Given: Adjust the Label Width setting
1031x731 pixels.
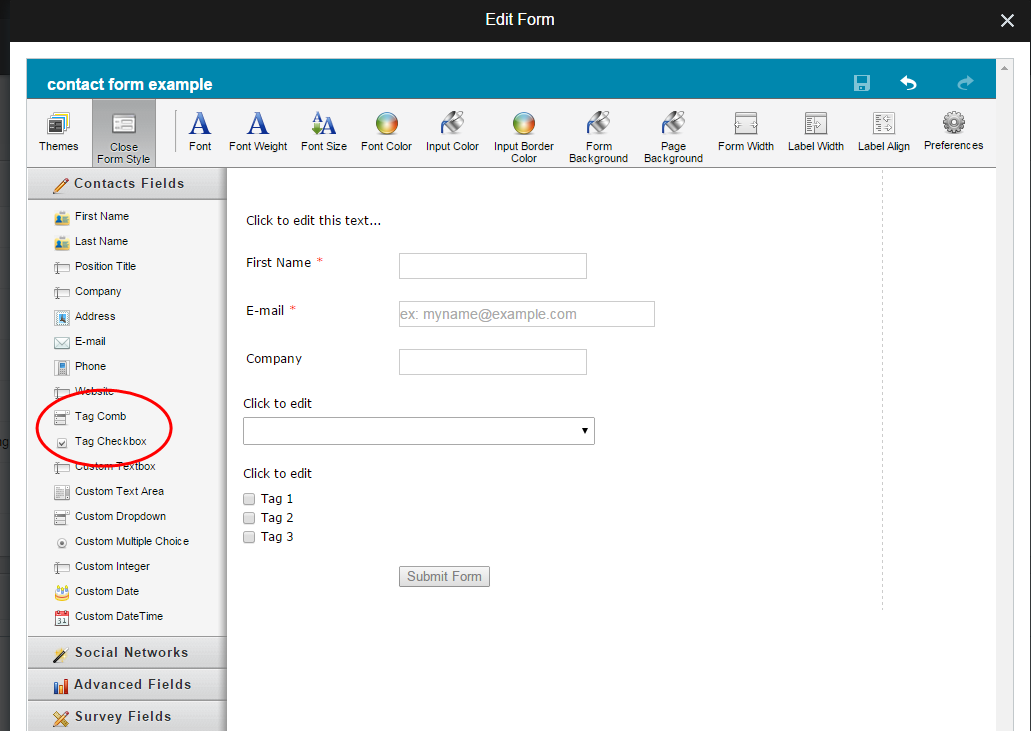Looking at the screenshot, I should (x=815, y=133).
